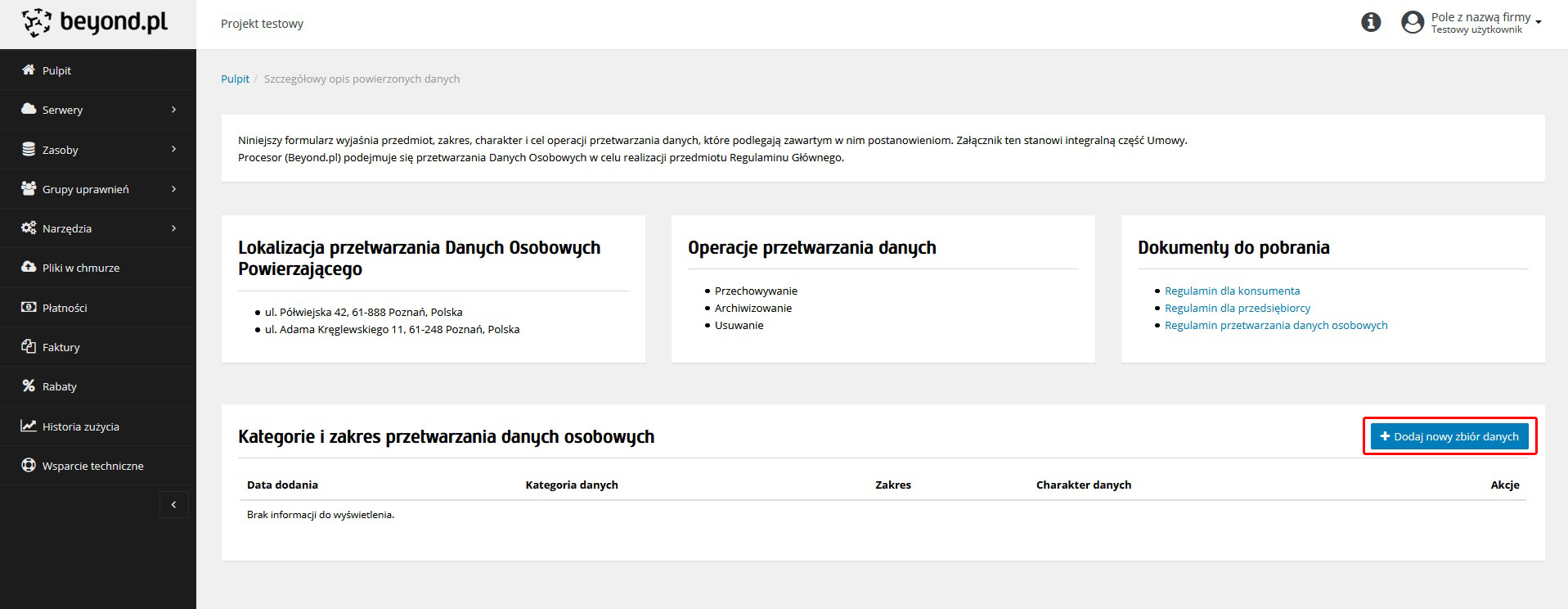
Task: Click the Rabaty percent icon
Action: (29, 386)
